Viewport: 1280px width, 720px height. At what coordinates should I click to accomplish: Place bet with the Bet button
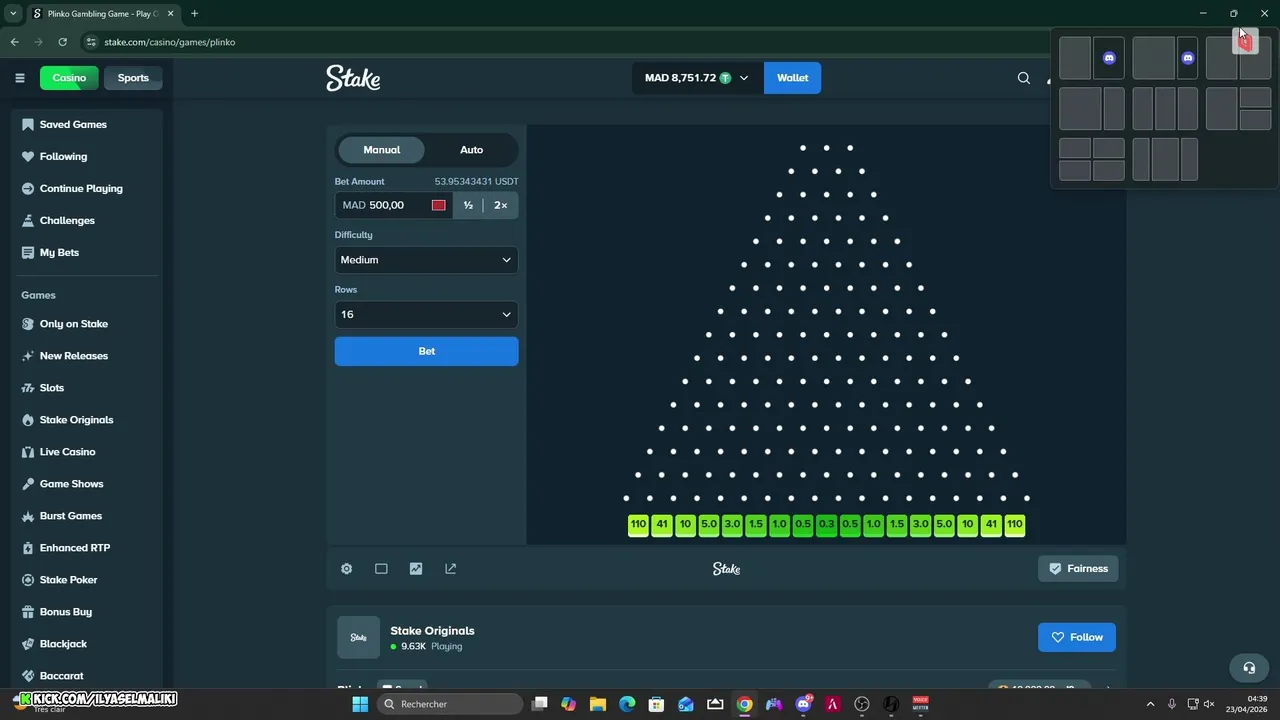tap(426, 351)
